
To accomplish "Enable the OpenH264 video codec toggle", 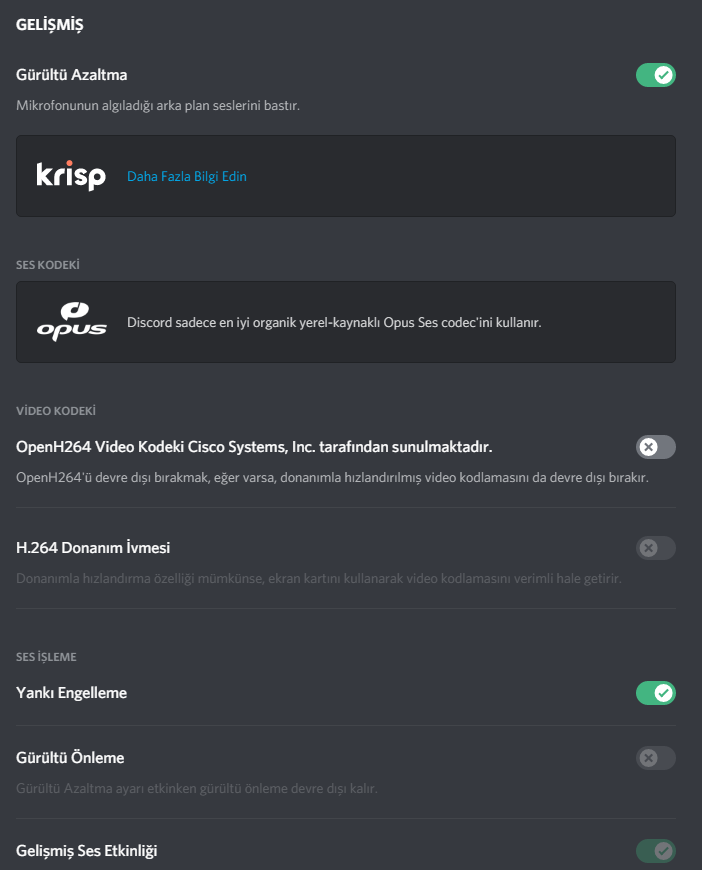I will click(x=655, y=446).
